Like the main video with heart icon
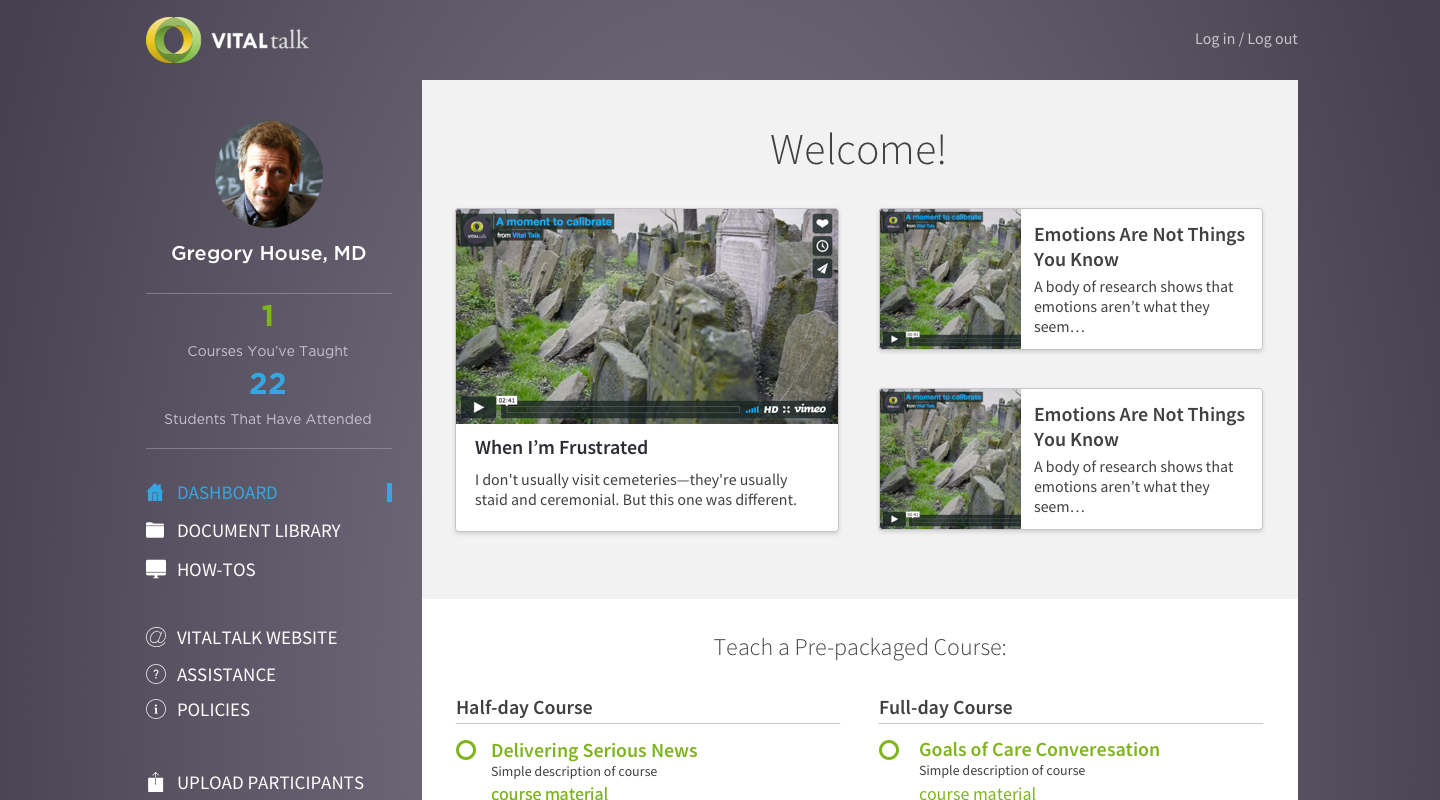Screen dimensions: 1440x800 (x=822, y=224)
